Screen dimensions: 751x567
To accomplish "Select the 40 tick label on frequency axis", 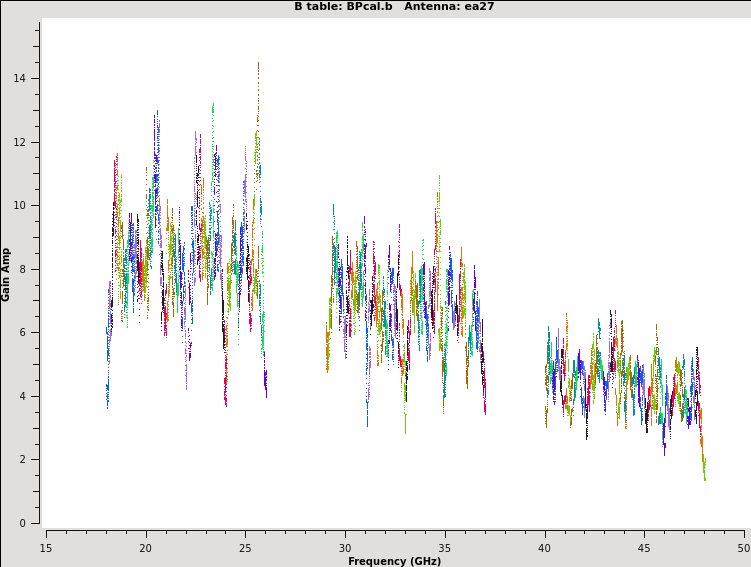I will (544, 548).
